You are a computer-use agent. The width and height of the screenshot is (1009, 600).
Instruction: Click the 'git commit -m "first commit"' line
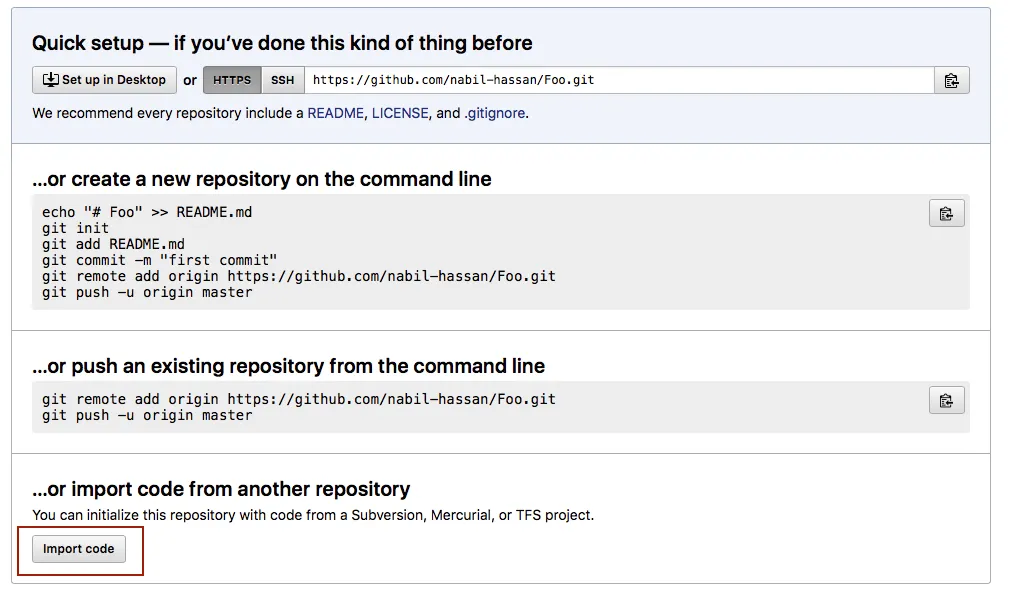159,260
